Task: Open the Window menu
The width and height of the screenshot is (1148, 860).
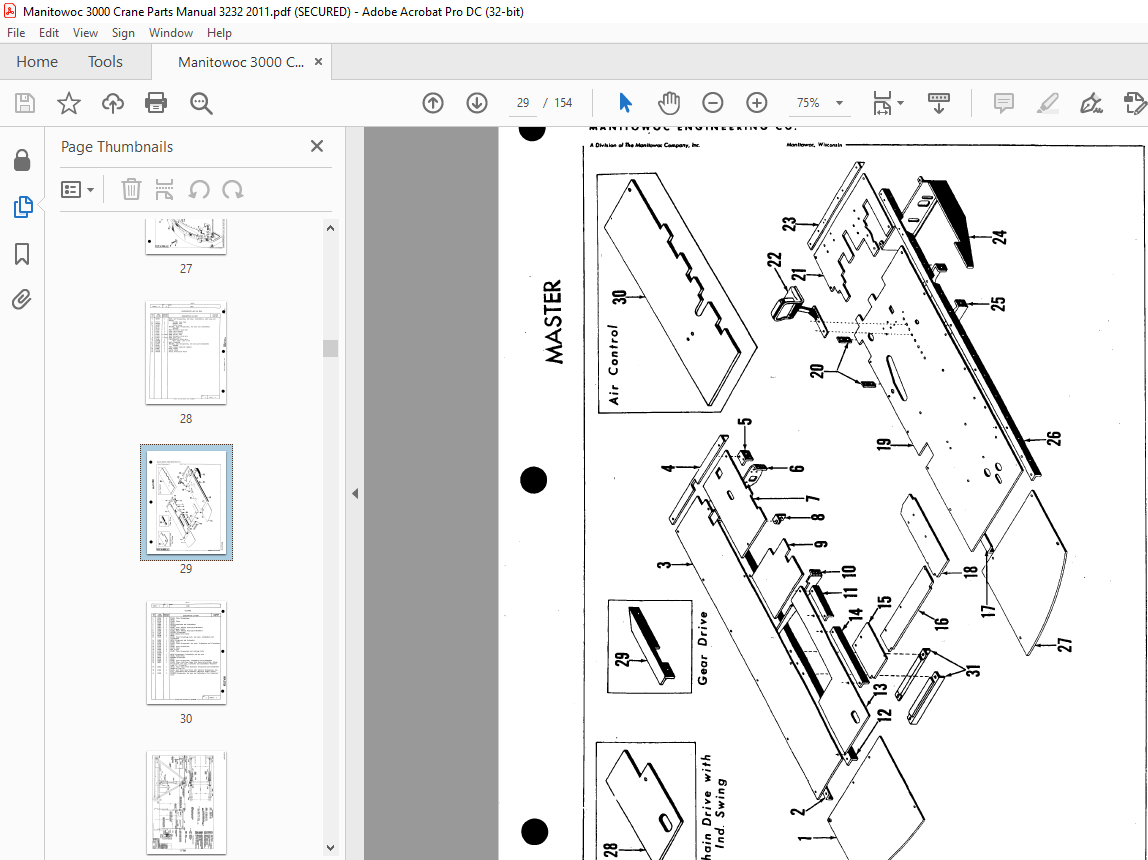Action: tap(171, 33)
